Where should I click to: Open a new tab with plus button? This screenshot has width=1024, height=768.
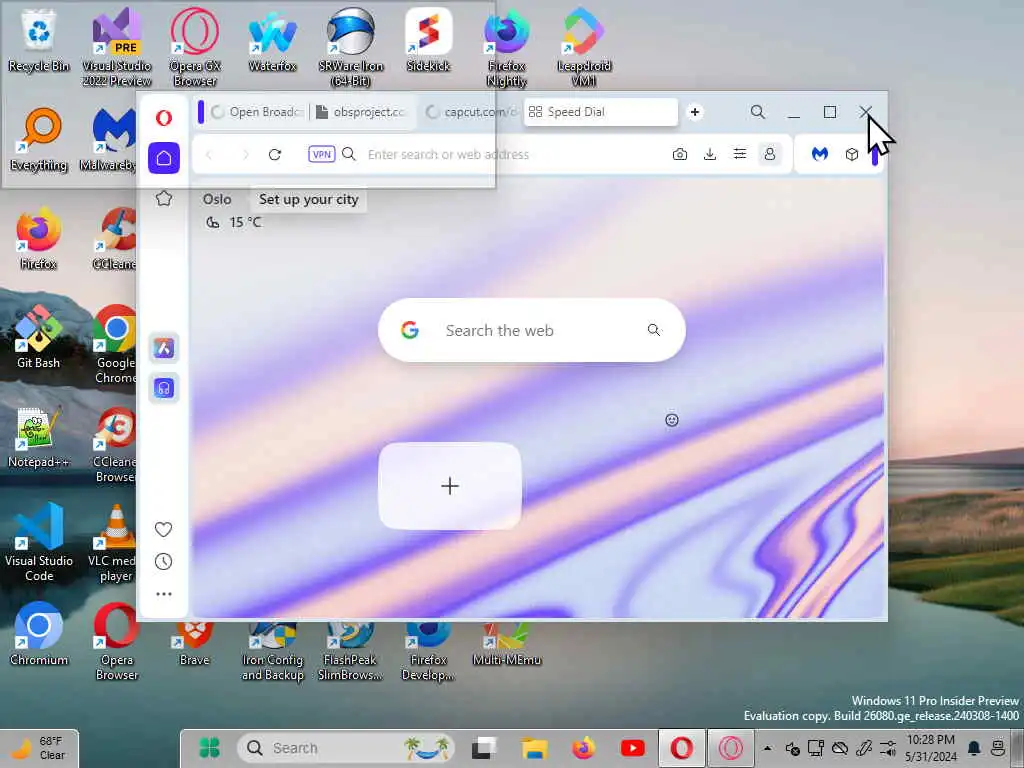click(x=695, y=112)
